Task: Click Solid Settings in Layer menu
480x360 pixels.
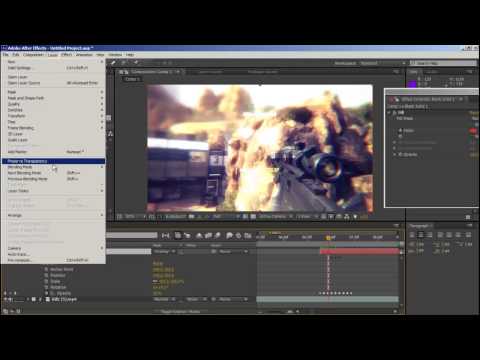Action: (x=53, y=68)
